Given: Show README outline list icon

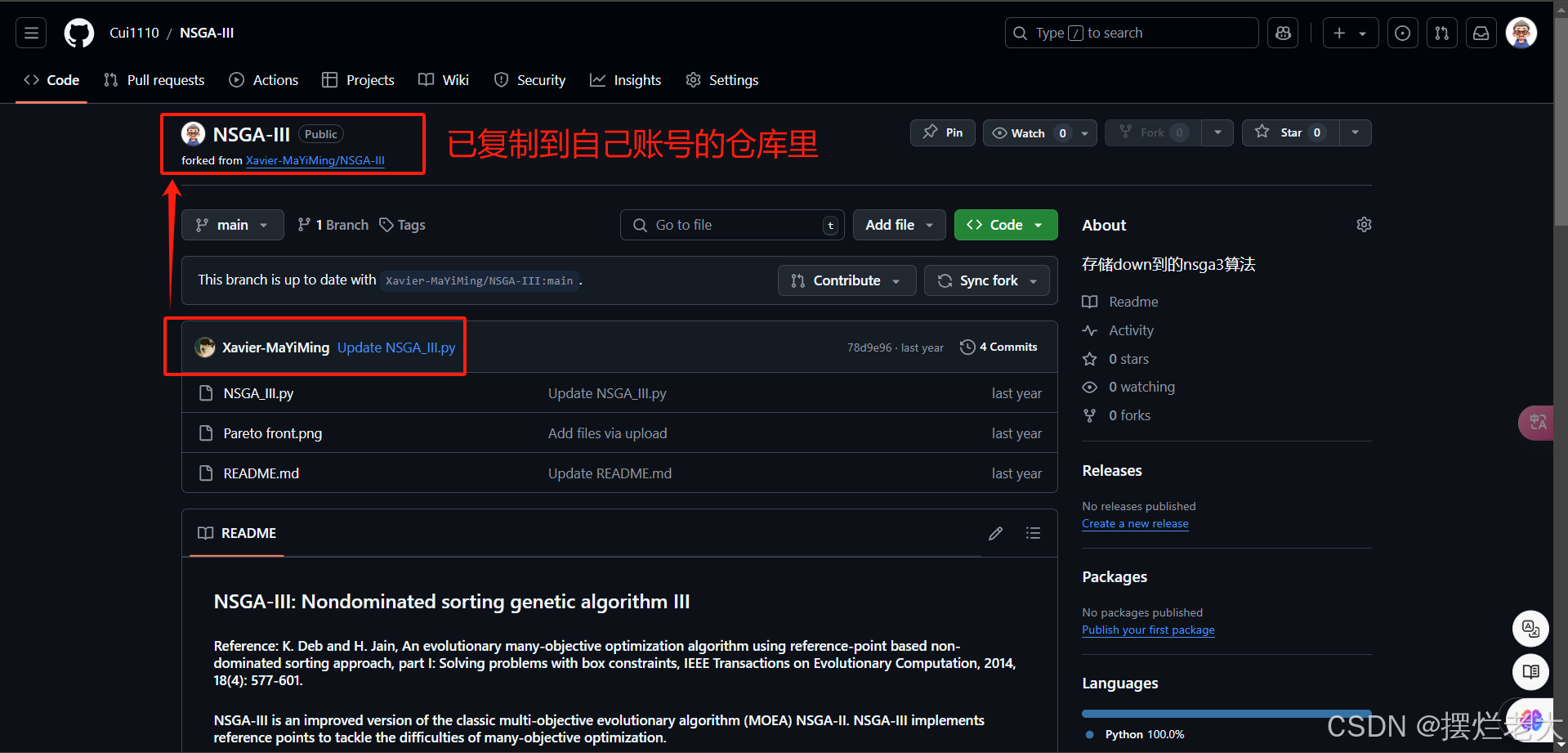Looking at the screenshot, I should click(1033, 533).
